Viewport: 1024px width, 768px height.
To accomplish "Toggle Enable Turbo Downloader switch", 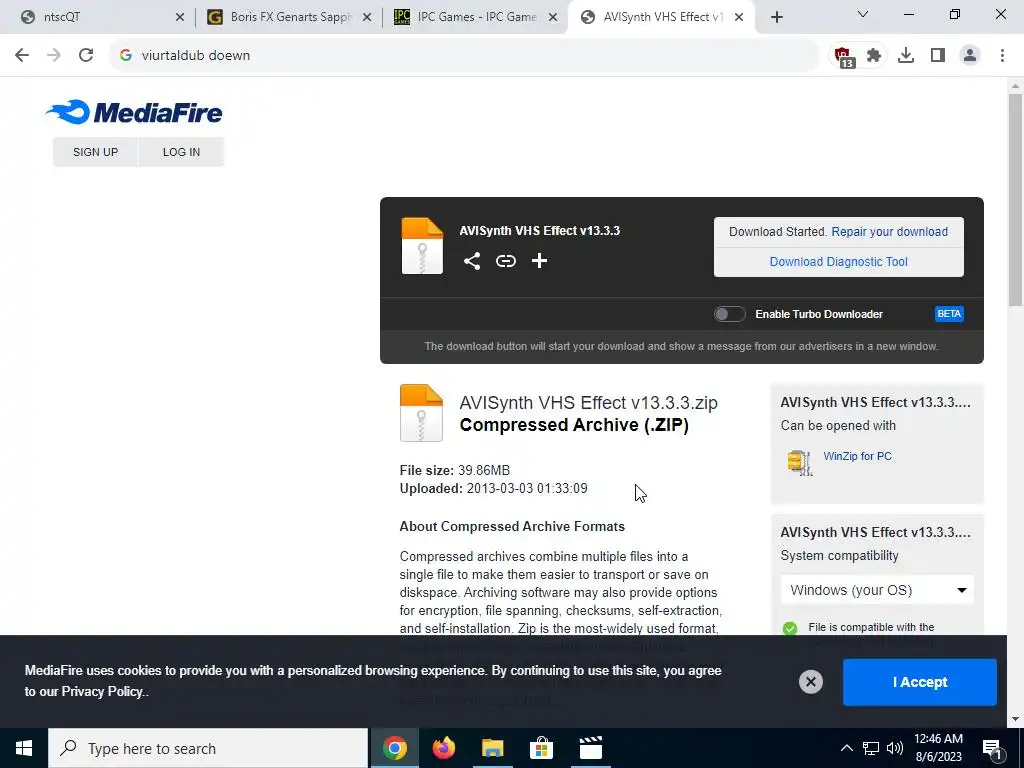I will [729, 314].
